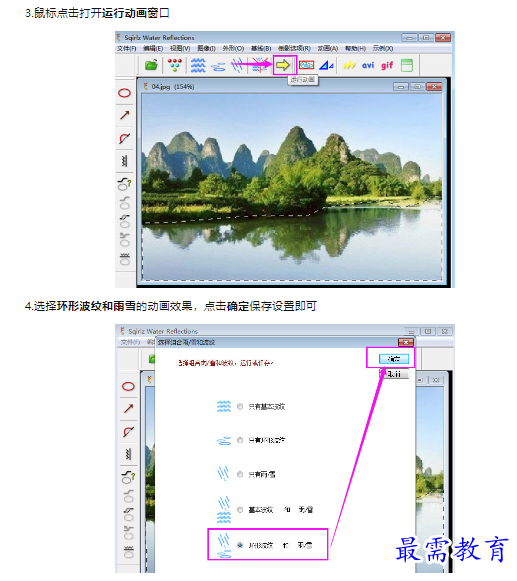Click the bottom circle-with-lines icon, upper left toolbar
This screenshot has width=517, height=581.
125,259
